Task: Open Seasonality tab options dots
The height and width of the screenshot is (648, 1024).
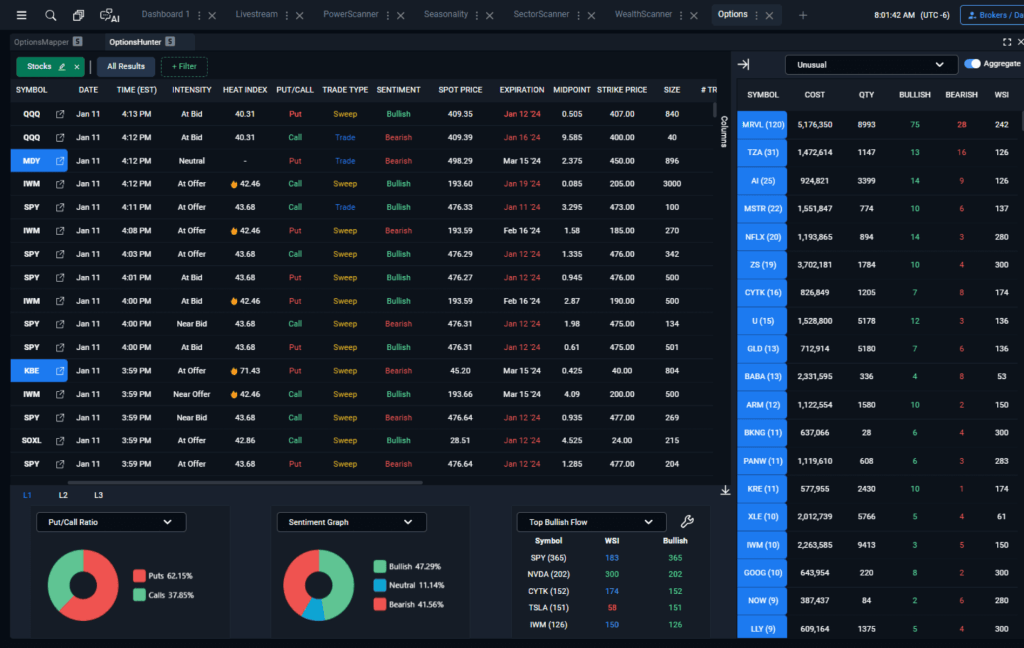Action: click(477, 15)
